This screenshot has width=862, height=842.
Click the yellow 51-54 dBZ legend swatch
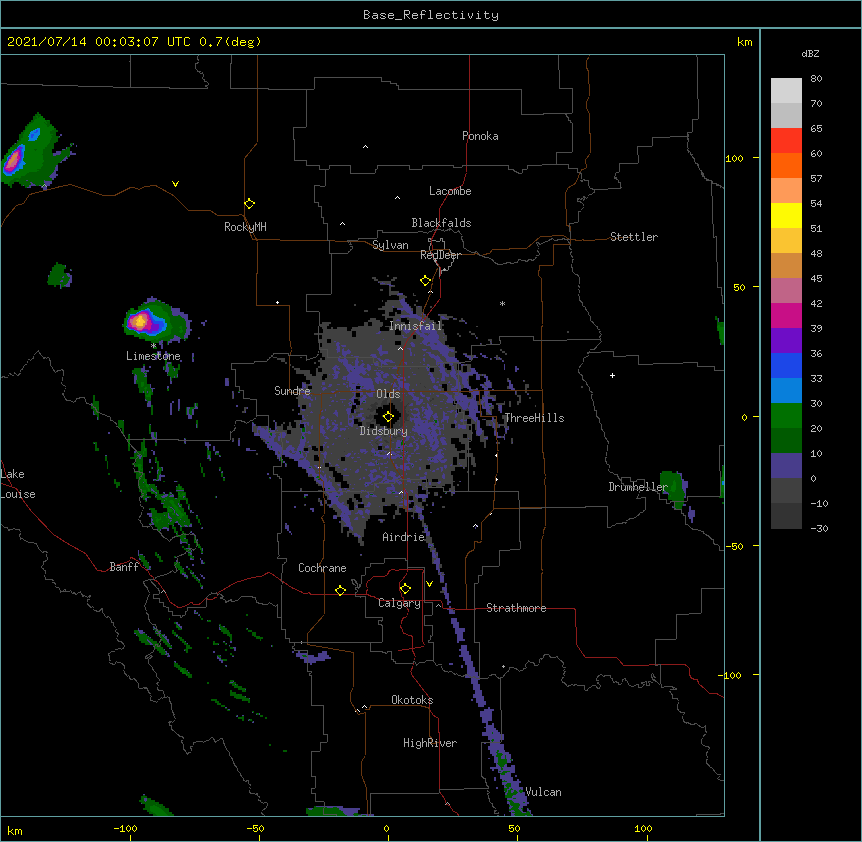click(x=786, y=215)
